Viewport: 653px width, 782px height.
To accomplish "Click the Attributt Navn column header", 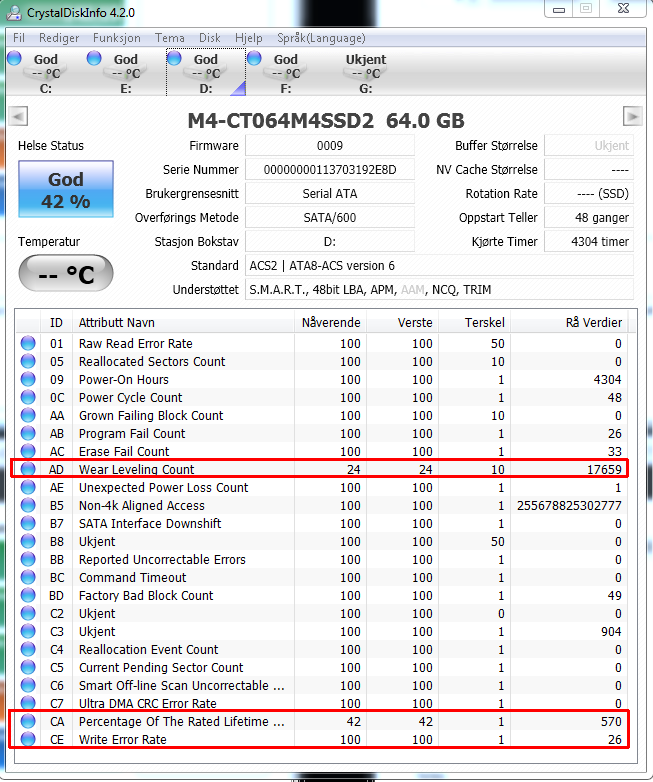I will pyautogui.click(x=184, y=323).
